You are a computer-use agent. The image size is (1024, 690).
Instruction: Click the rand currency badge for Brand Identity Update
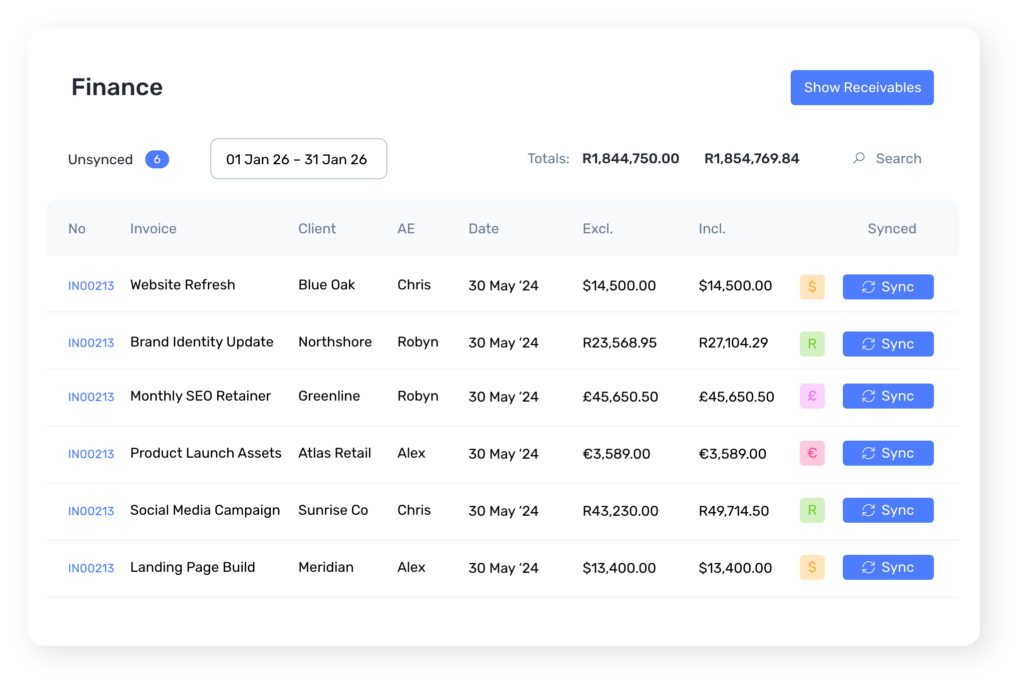tap(812, 343)
